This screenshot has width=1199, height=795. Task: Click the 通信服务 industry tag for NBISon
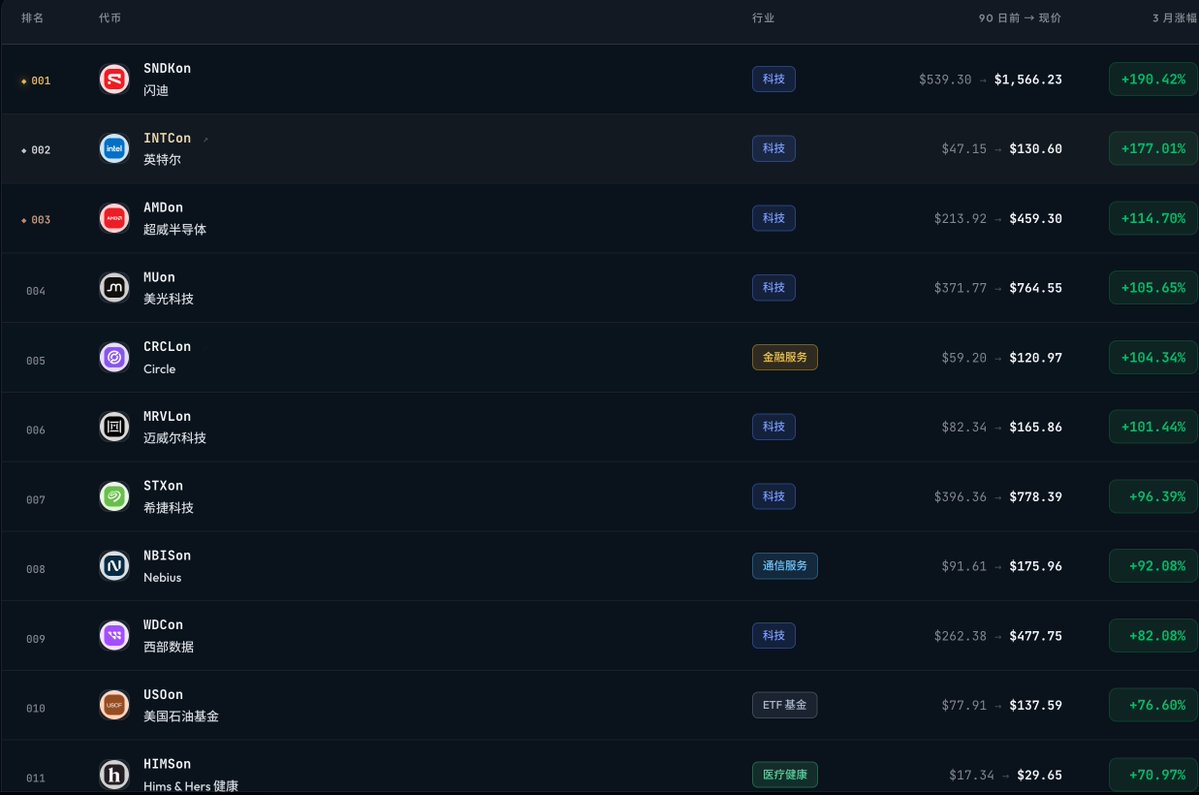tap(785, 566)
